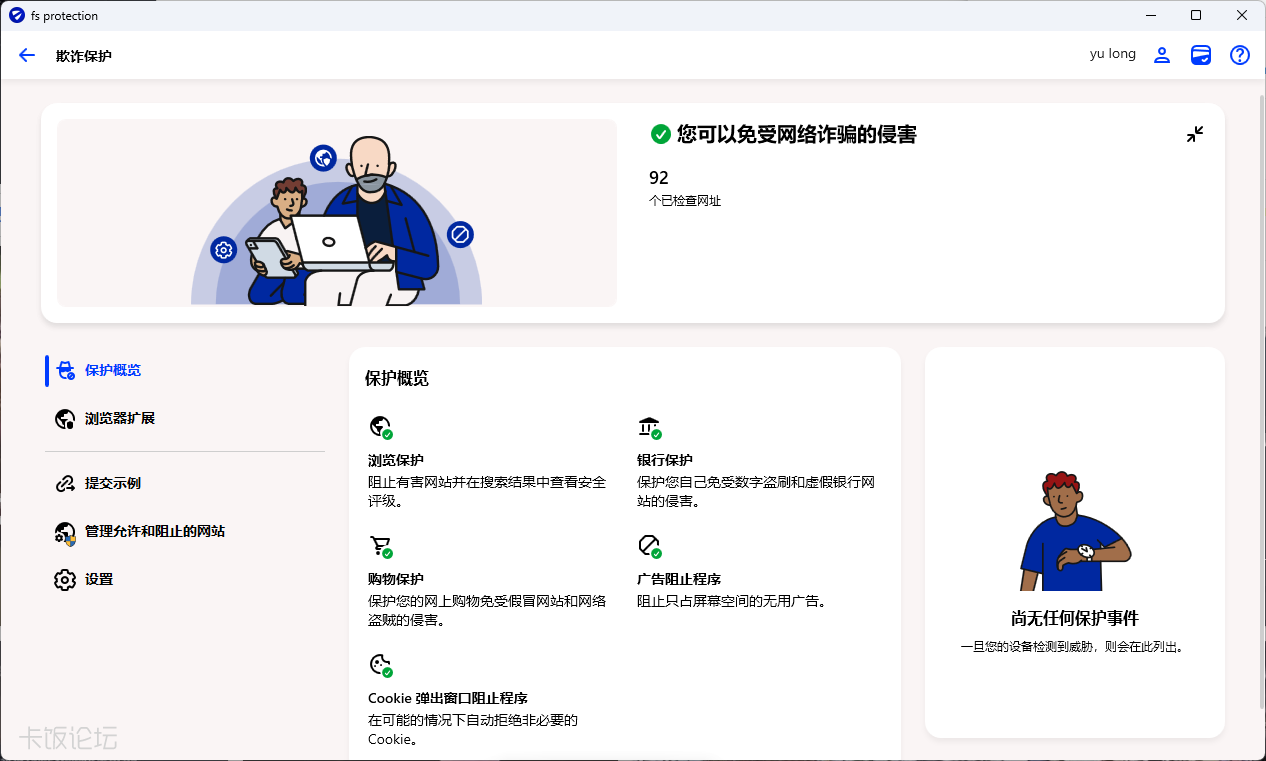1266x761 pixels.
Task: Click the 保护概览 panel title
Action: click(397, 378)
